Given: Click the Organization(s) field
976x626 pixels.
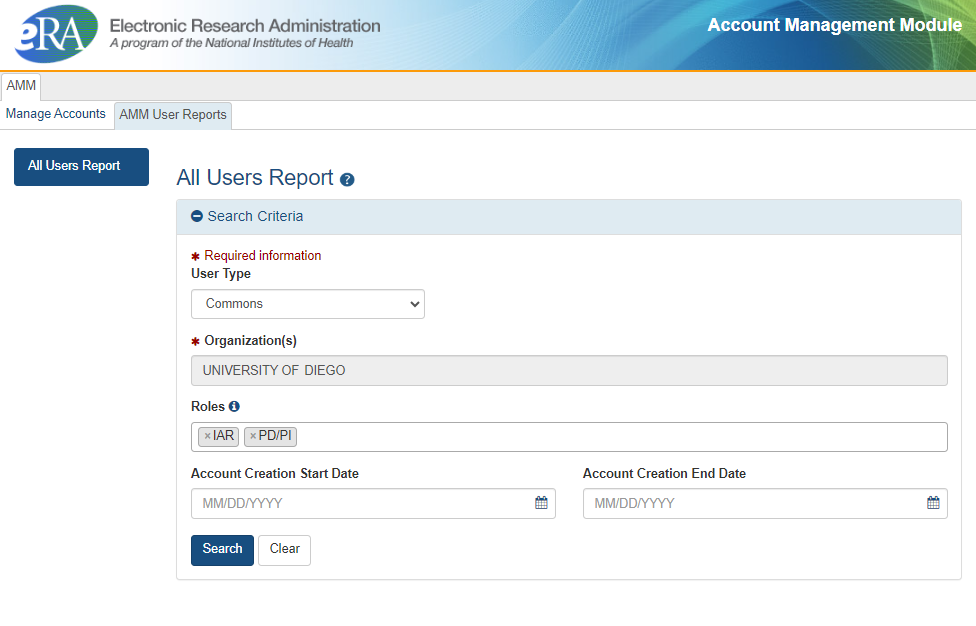Looking at the screenshot, I should (x=569, y=370).
